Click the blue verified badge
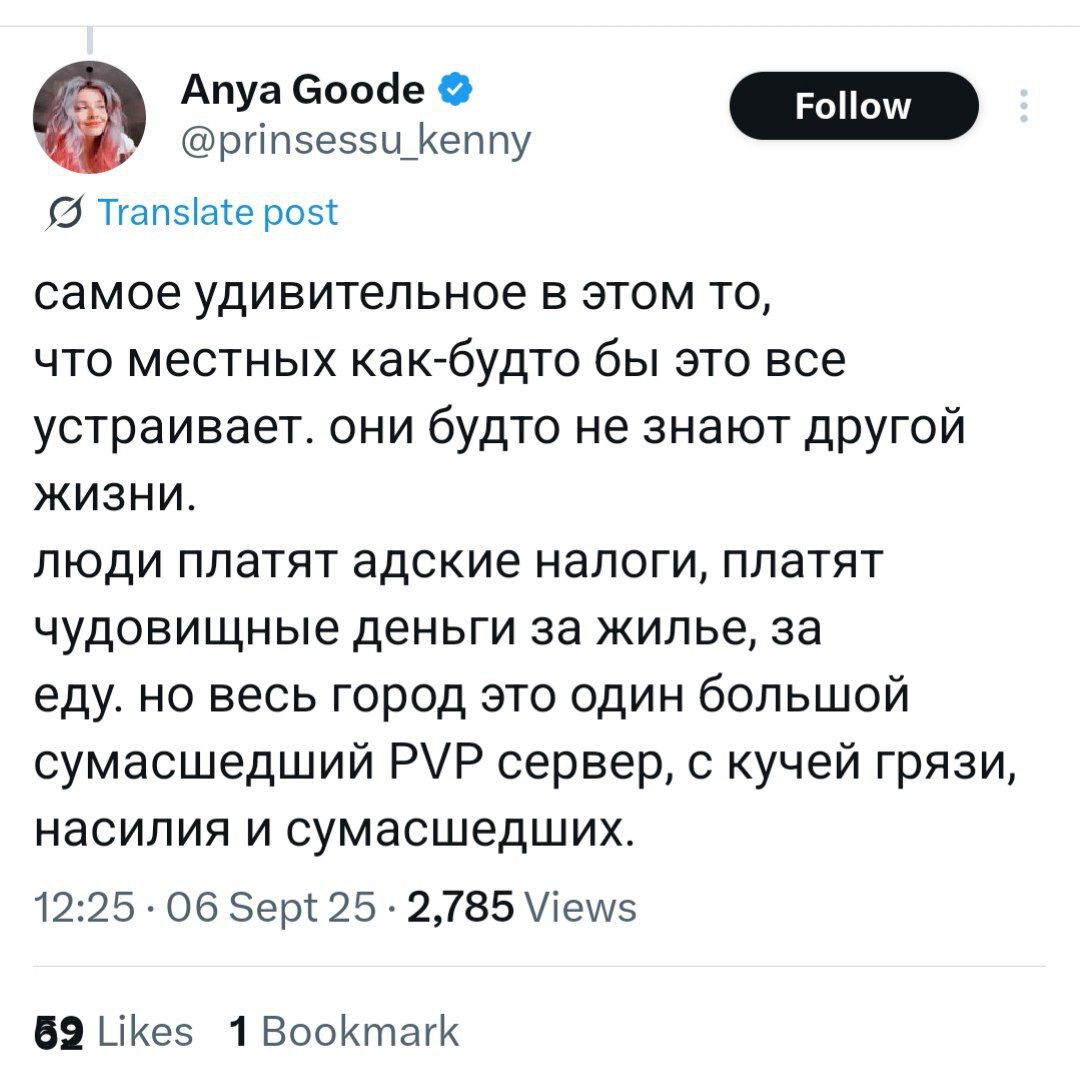 coord(451,92)
